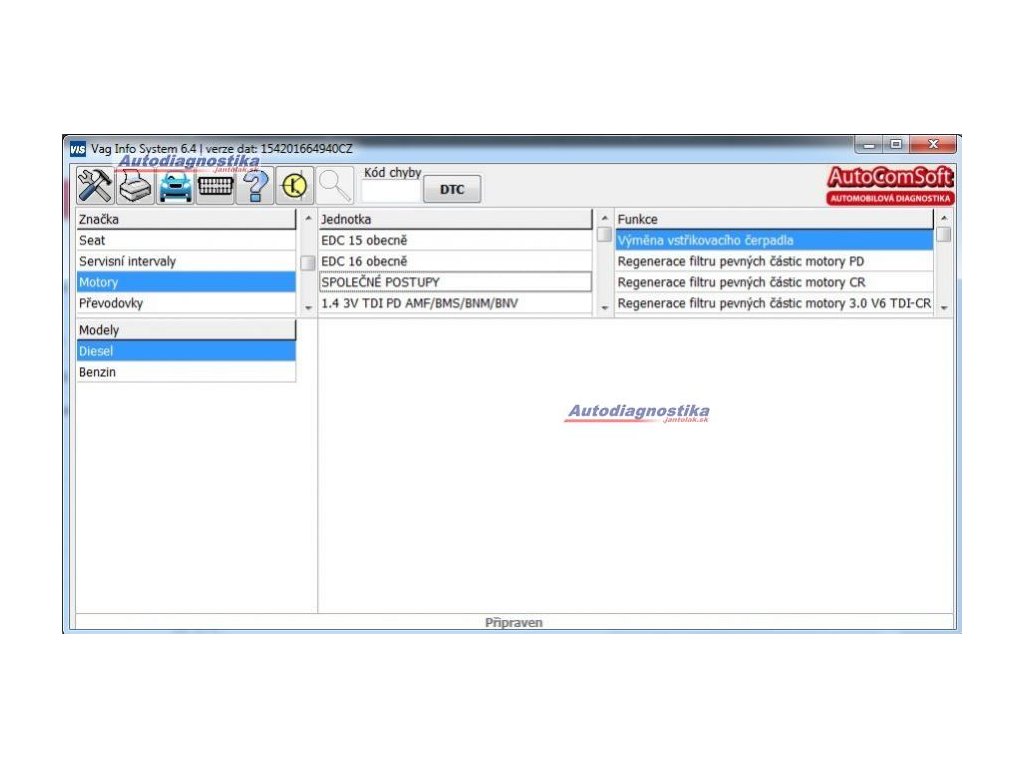Screen dimensions: 1024x768
Task: Click the Kód chyby input field
Action: (391, 191)
